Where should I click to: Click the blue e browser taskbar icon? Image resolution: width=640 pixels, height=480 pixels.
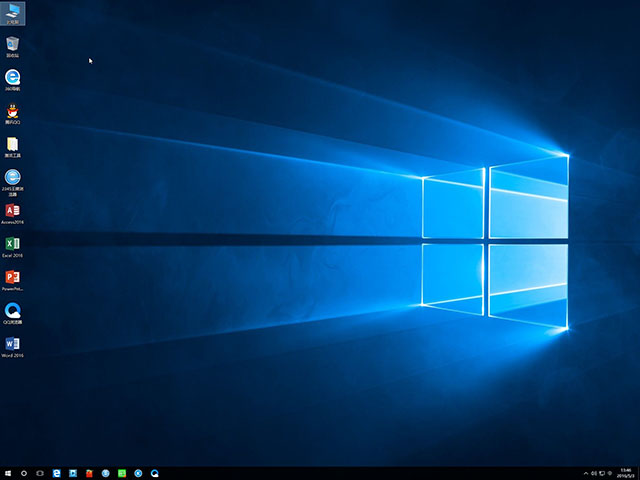[57, 472]
